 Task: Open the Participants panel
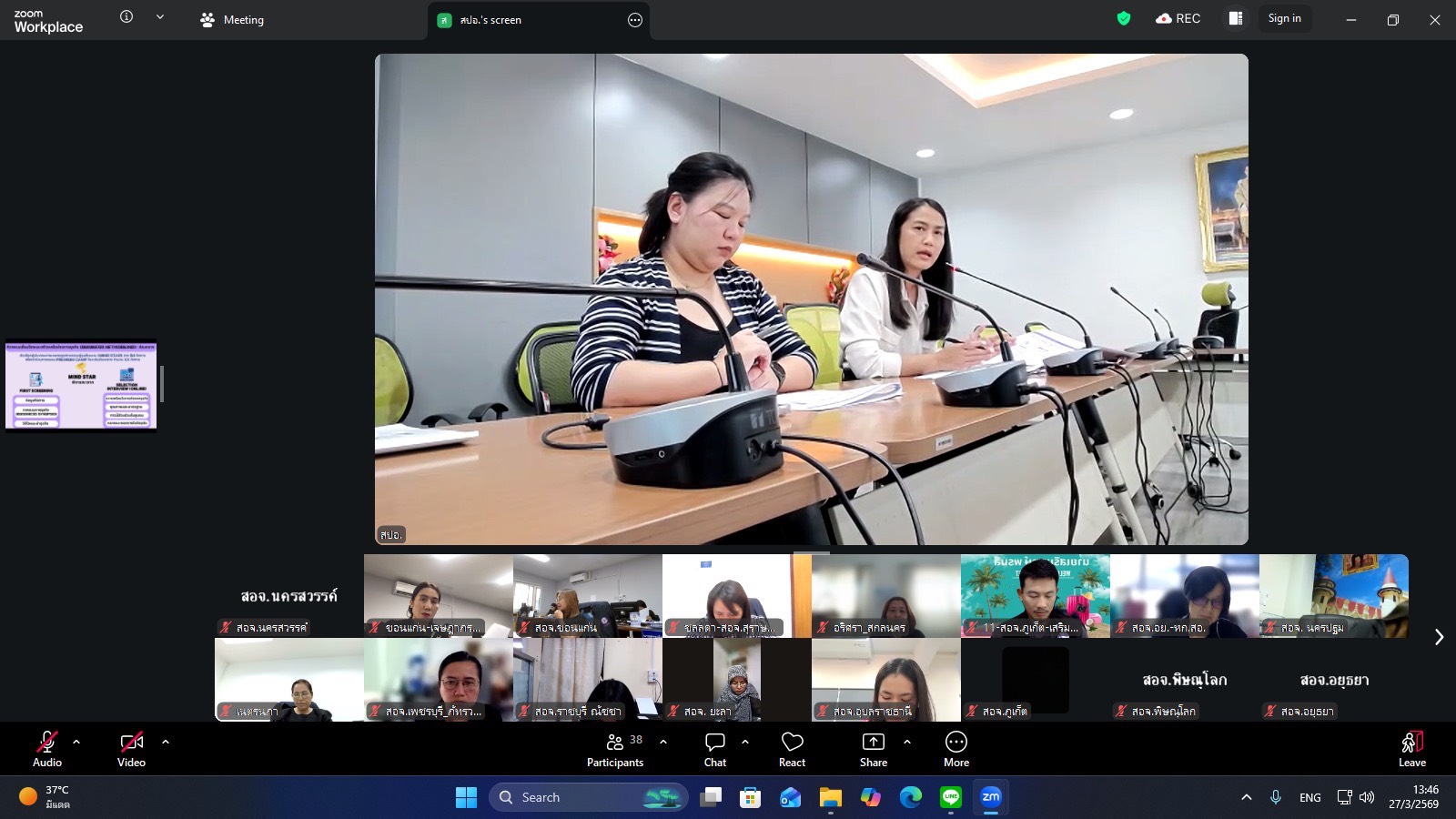(x=615, y=750)
